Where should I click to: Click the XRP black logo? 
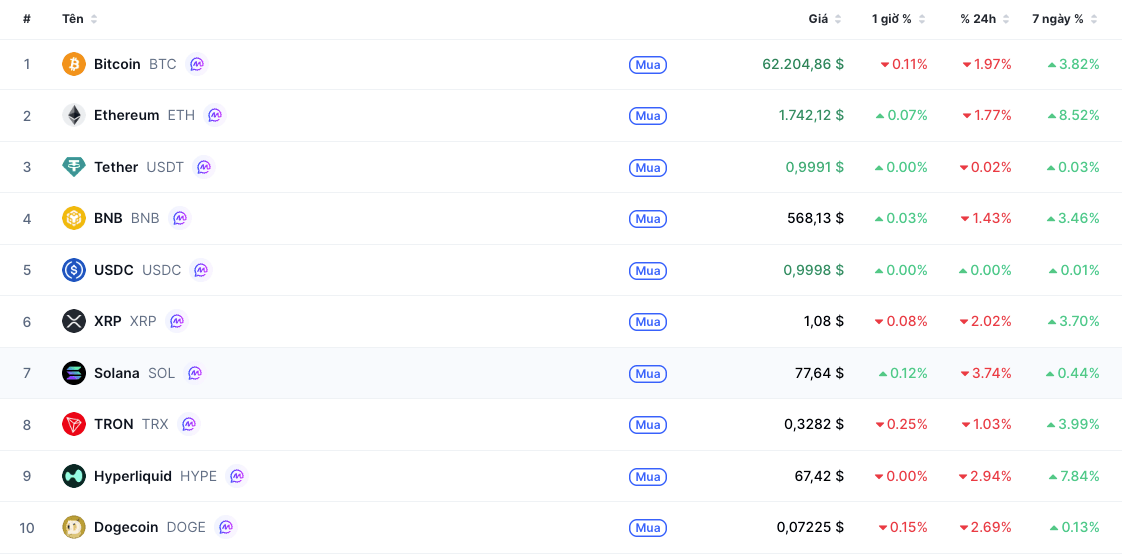pyautogui.click(x=74, y=321)
